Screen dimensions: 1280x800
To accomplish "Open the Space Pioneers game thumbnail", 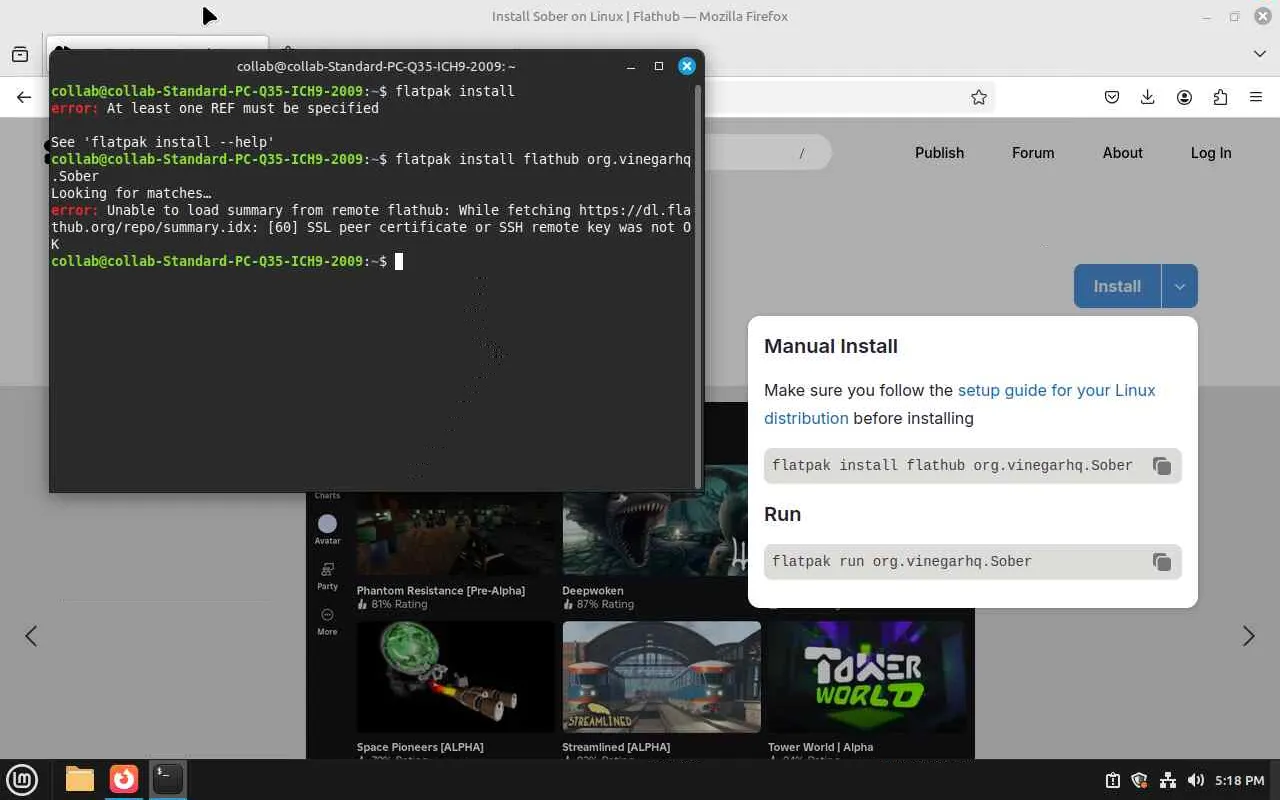I will [x=455, y=677].
